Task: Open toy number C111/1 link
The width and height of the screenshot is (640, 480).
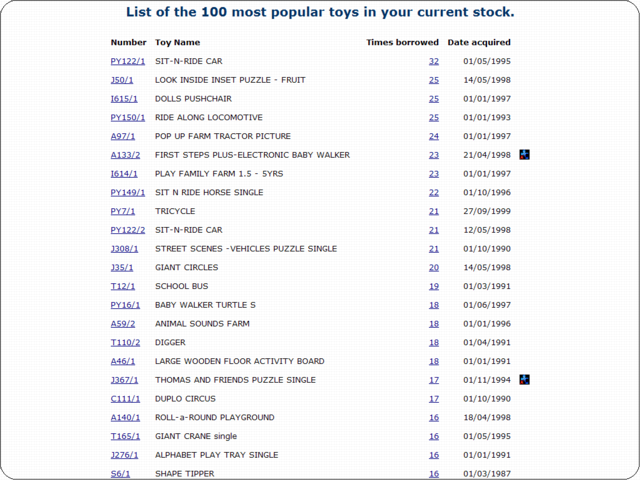Action: pos(125,399)
